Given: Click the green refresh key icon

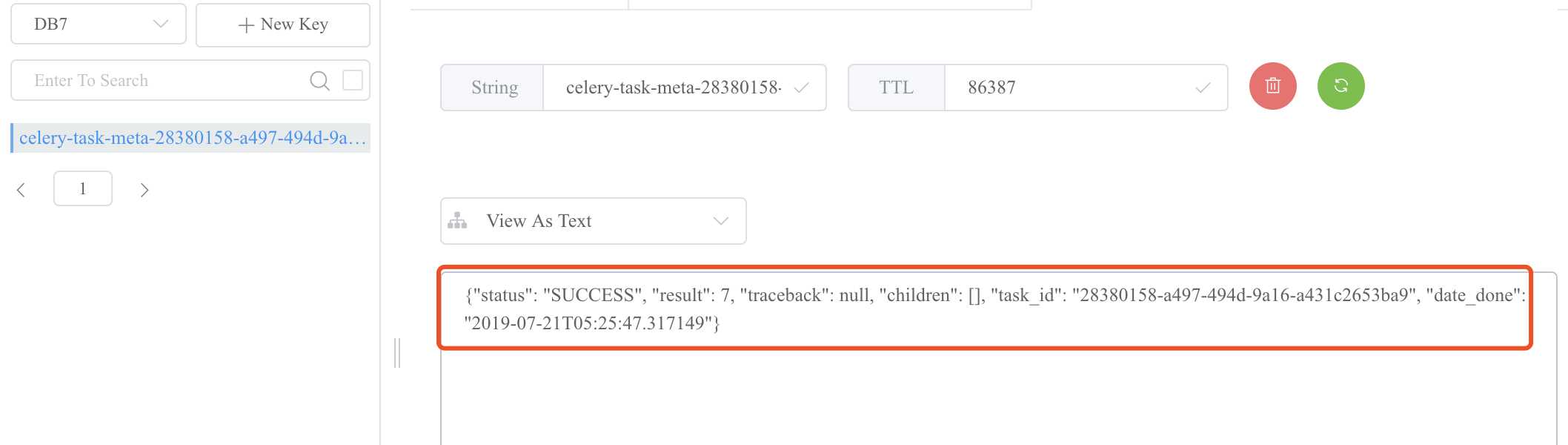Looking at the screenshot, I should 1341,86.
